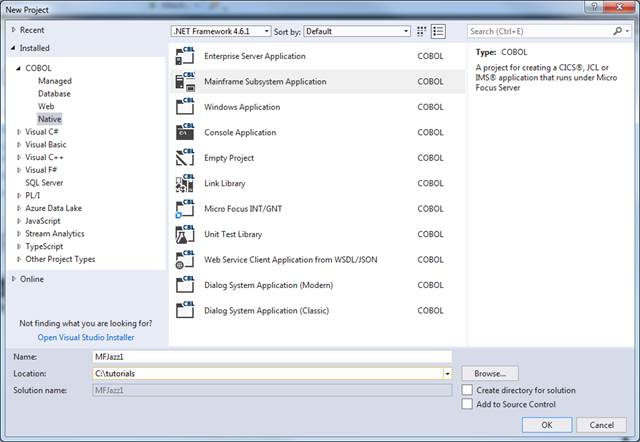
Task: Click the Console Application template icon
Action: [x=185, y=132]
